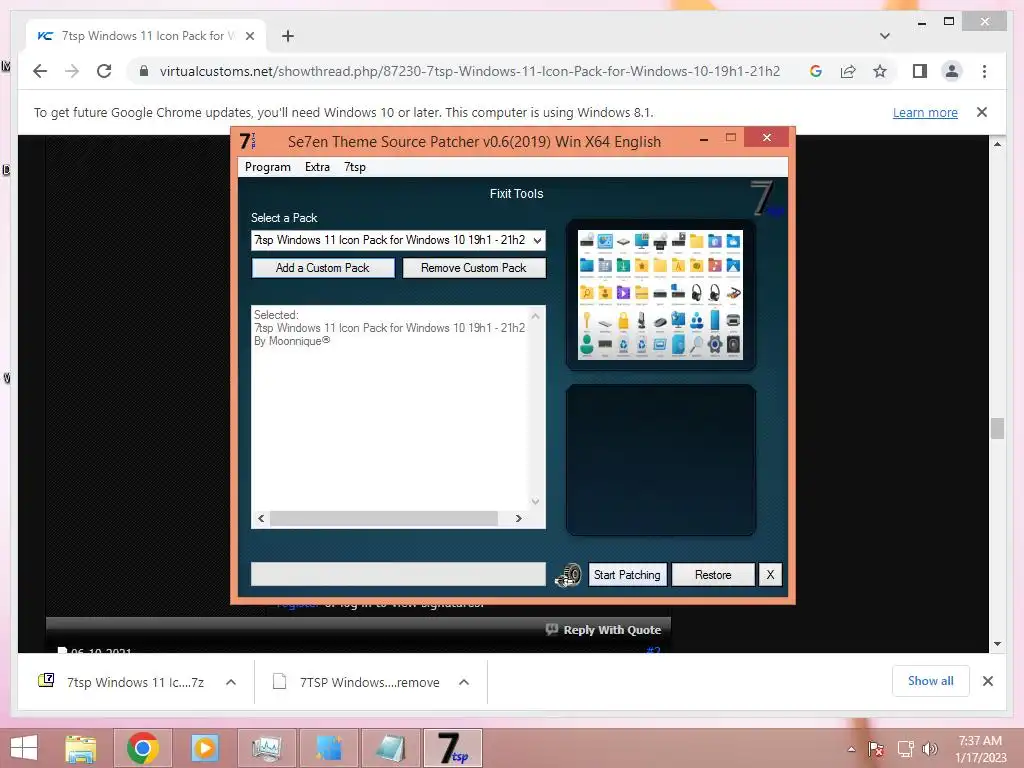Open the 7TSP Windows....remove download
1024x768 pixels.
pos(356,682)
